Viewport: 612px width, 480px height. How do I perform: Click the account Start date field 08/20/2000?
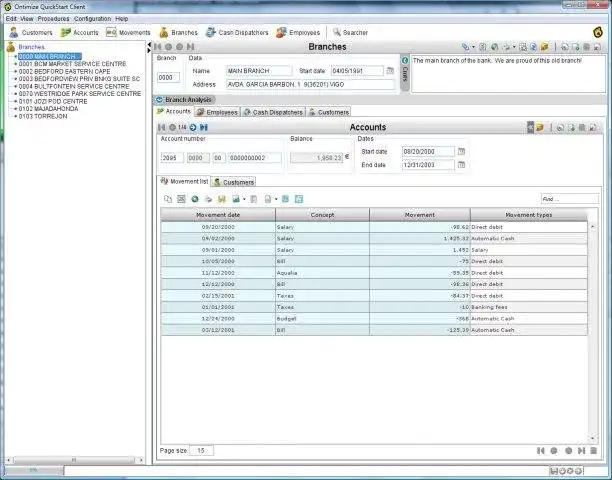[x=428, y=151]
